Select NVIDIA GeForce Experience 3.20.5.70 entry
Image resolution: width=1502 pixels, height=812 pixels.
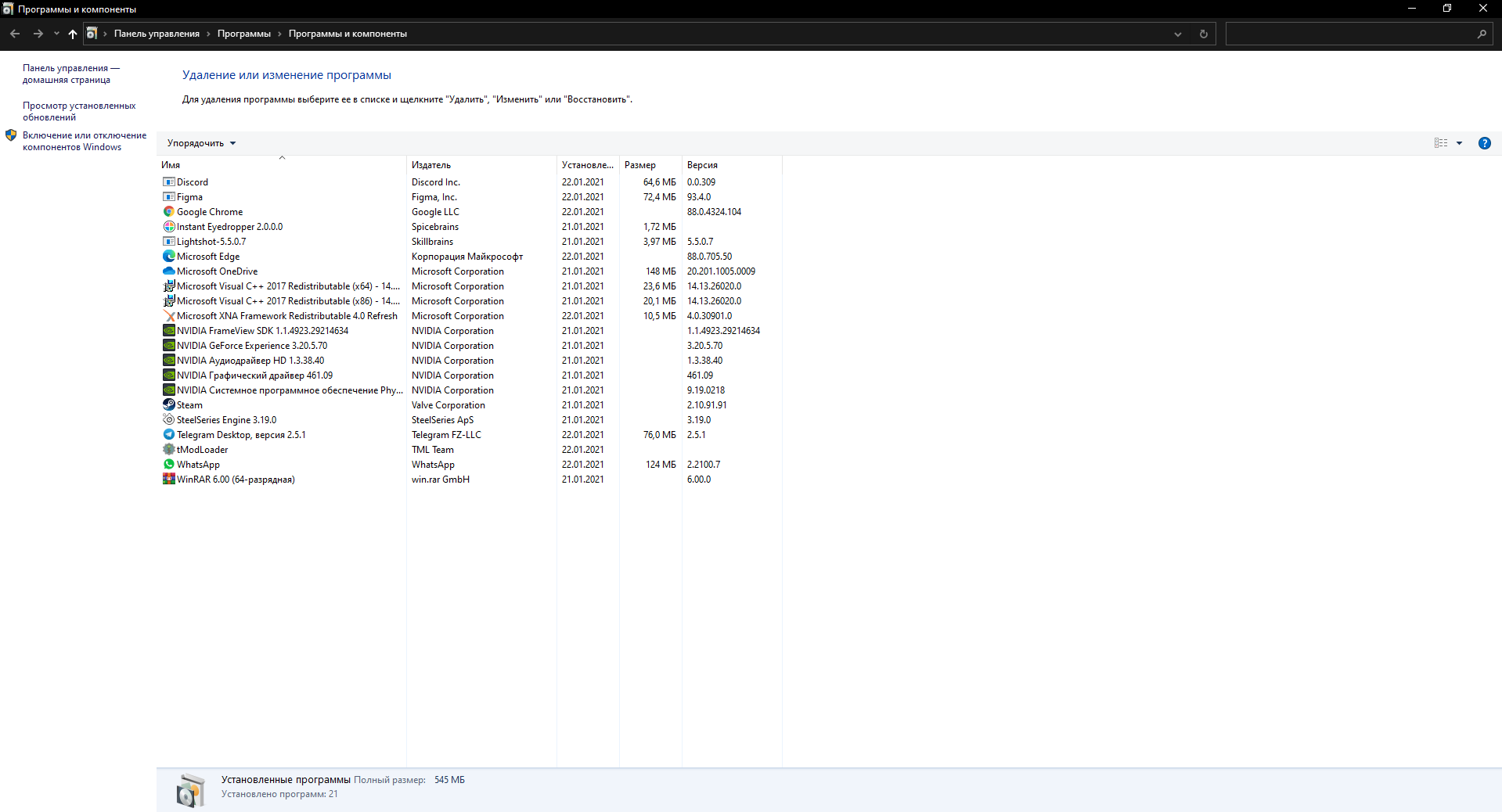(252, 346)
